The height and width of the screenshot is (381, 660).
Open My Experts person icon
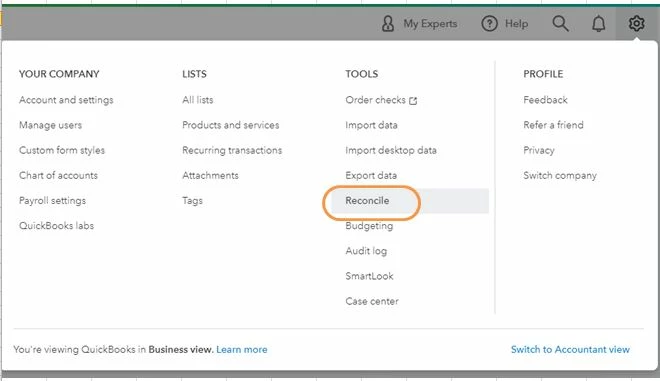point(388,24)
